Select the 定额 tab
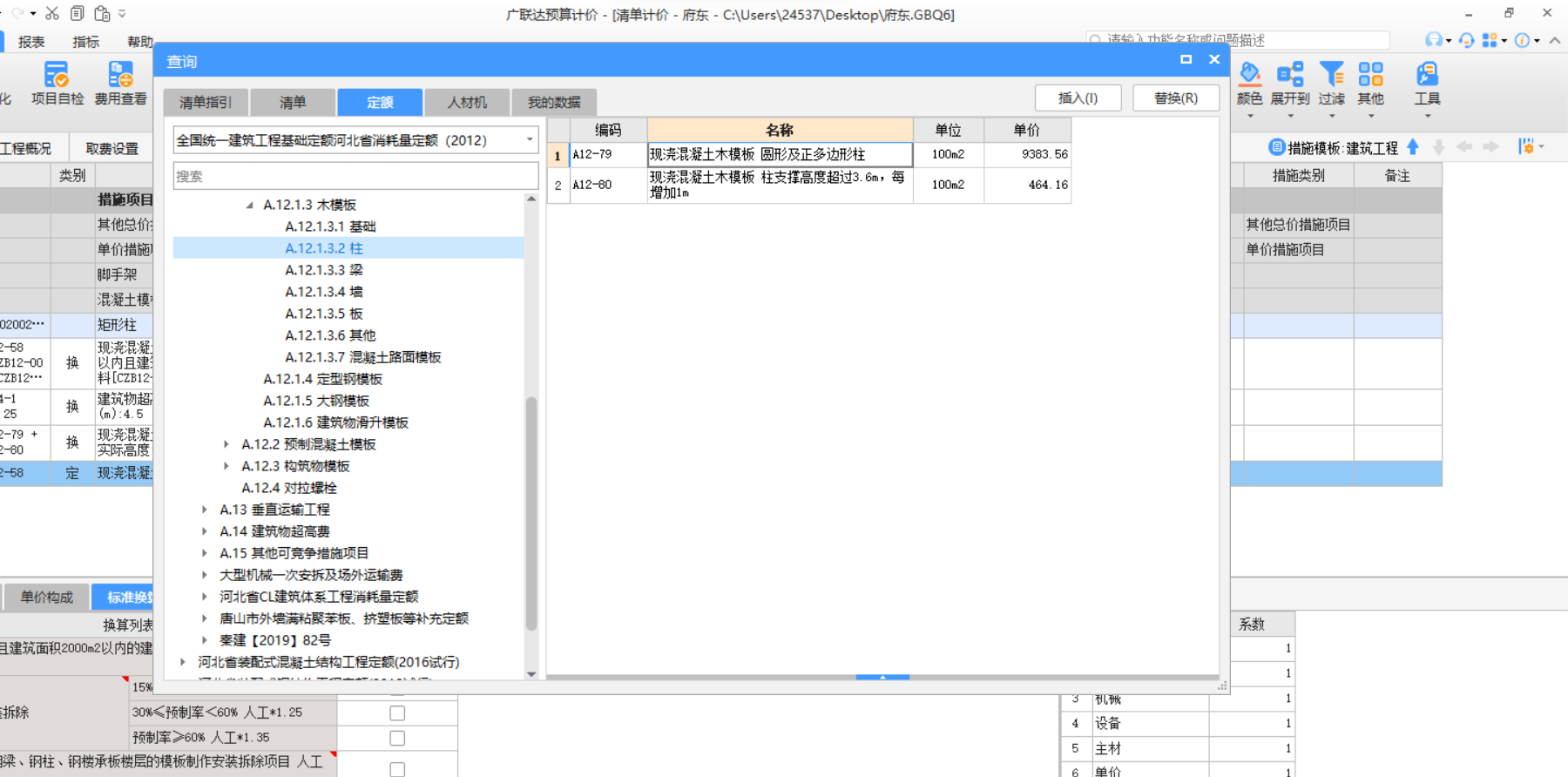Image resolution: width=1568 pixels, height=777 pixels. point(380,102)
